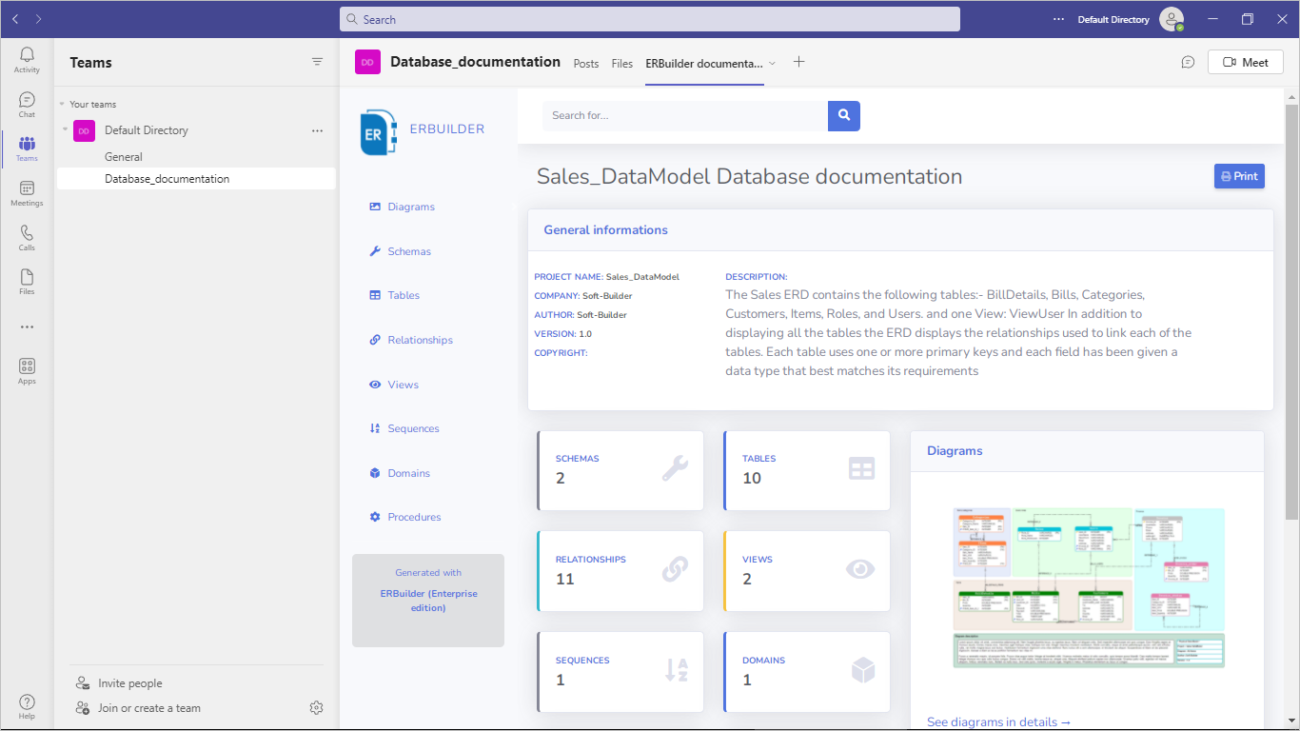Open the Calls panel

[26, 237]
